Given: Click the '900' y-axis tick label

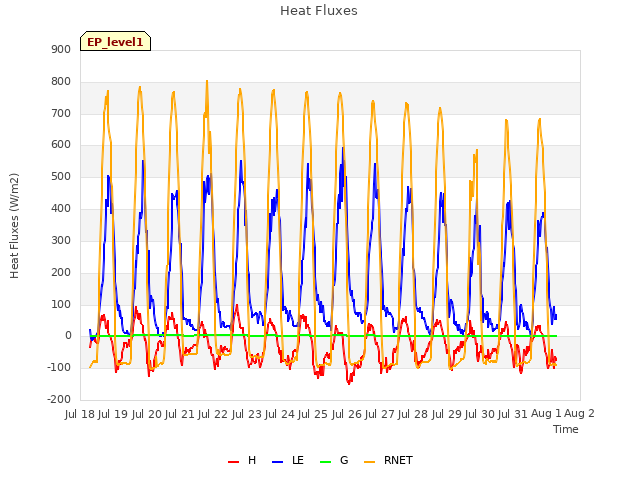Looking at the screenshot, I should [61, 49].
